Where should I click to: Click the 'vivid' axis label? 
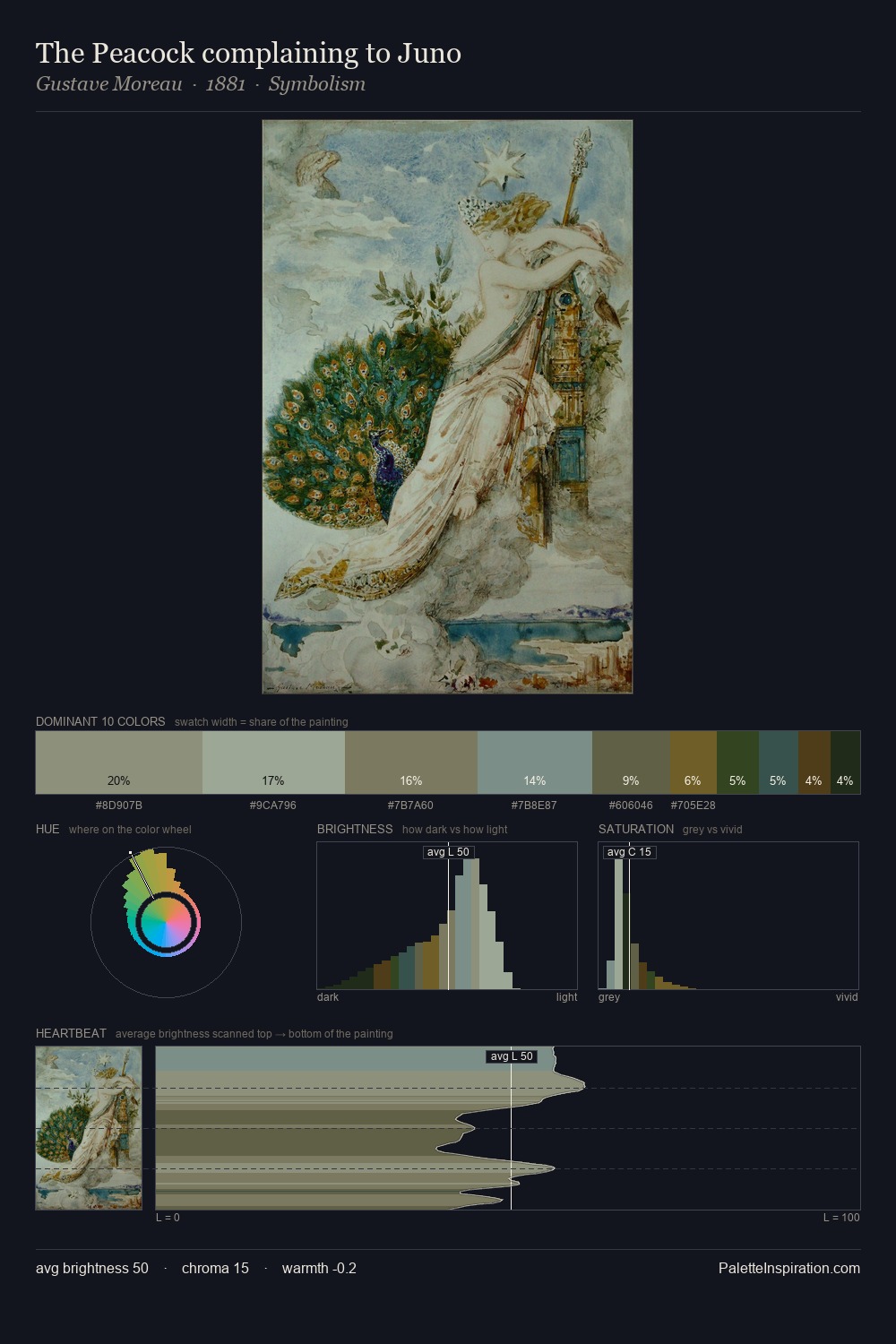click(x=847, y=997)
